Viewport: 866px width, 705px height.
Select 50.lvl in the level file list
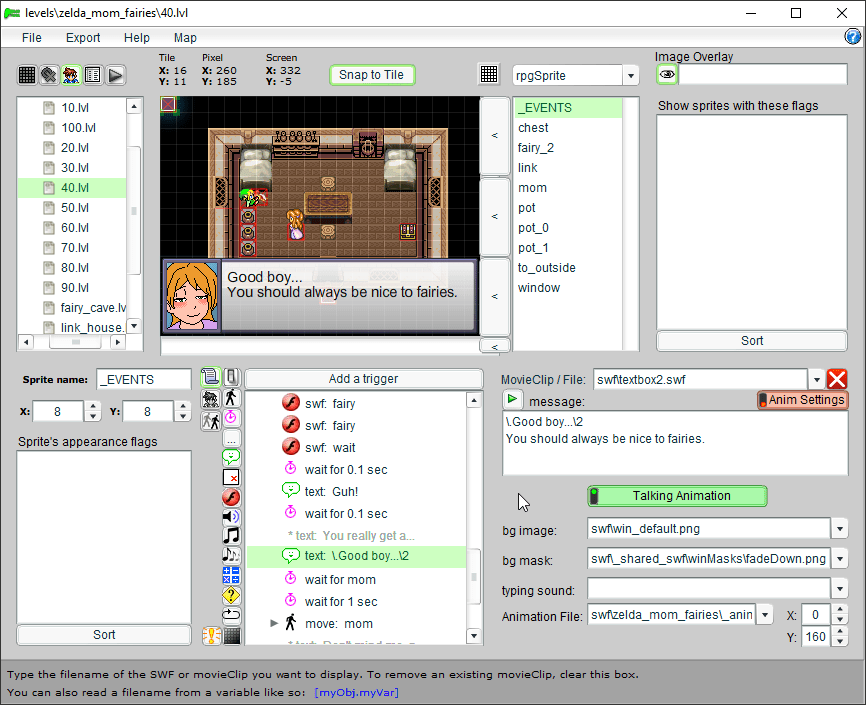(75, 208)
